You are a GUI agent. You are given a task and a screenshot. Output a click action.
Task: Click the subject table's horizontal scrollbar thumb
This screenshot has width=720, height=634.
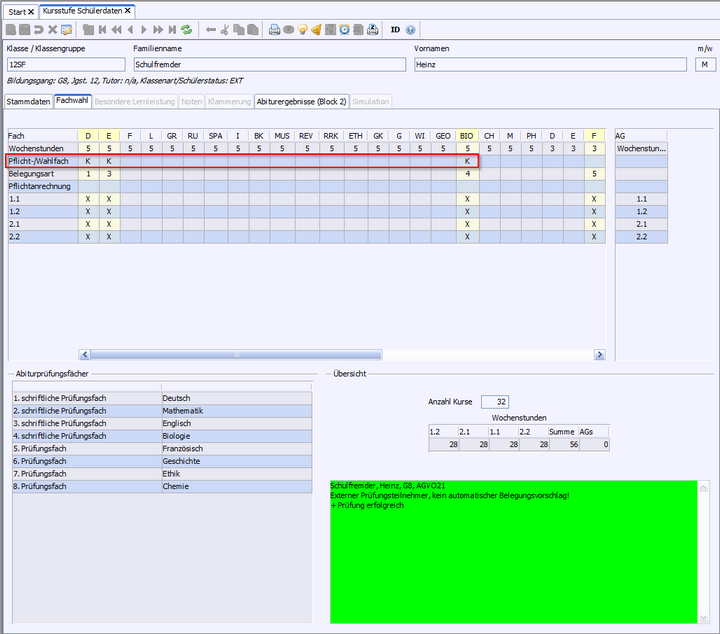tap(236, 354)
